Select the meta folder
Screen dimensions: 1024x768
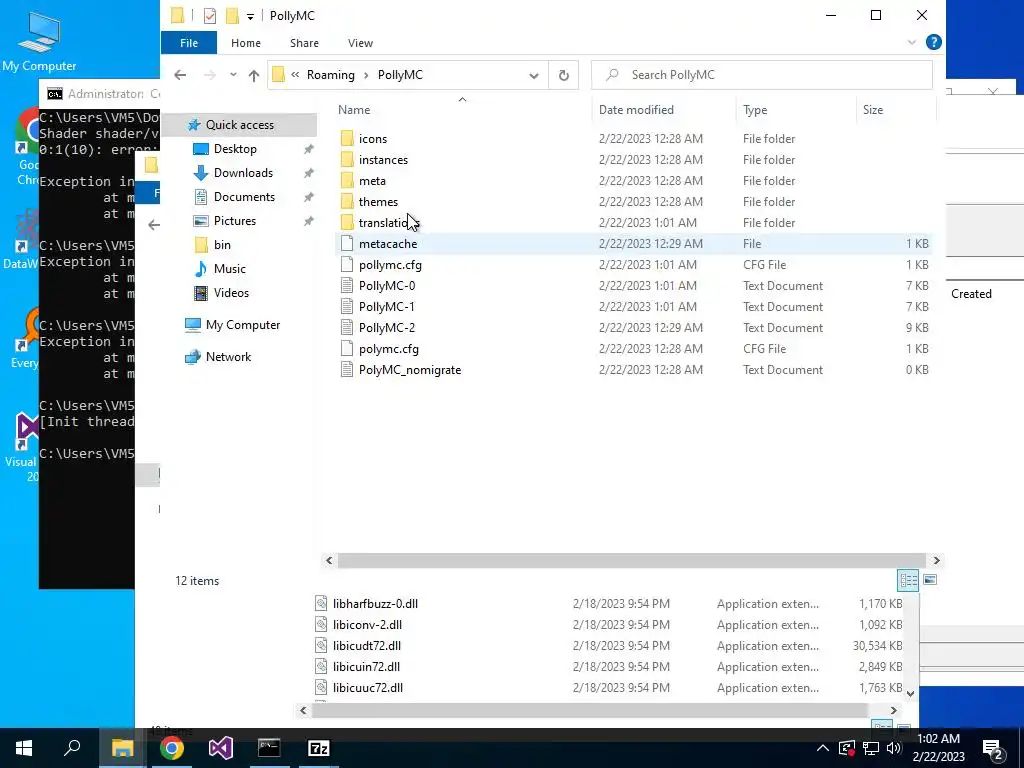click(372, 180)
